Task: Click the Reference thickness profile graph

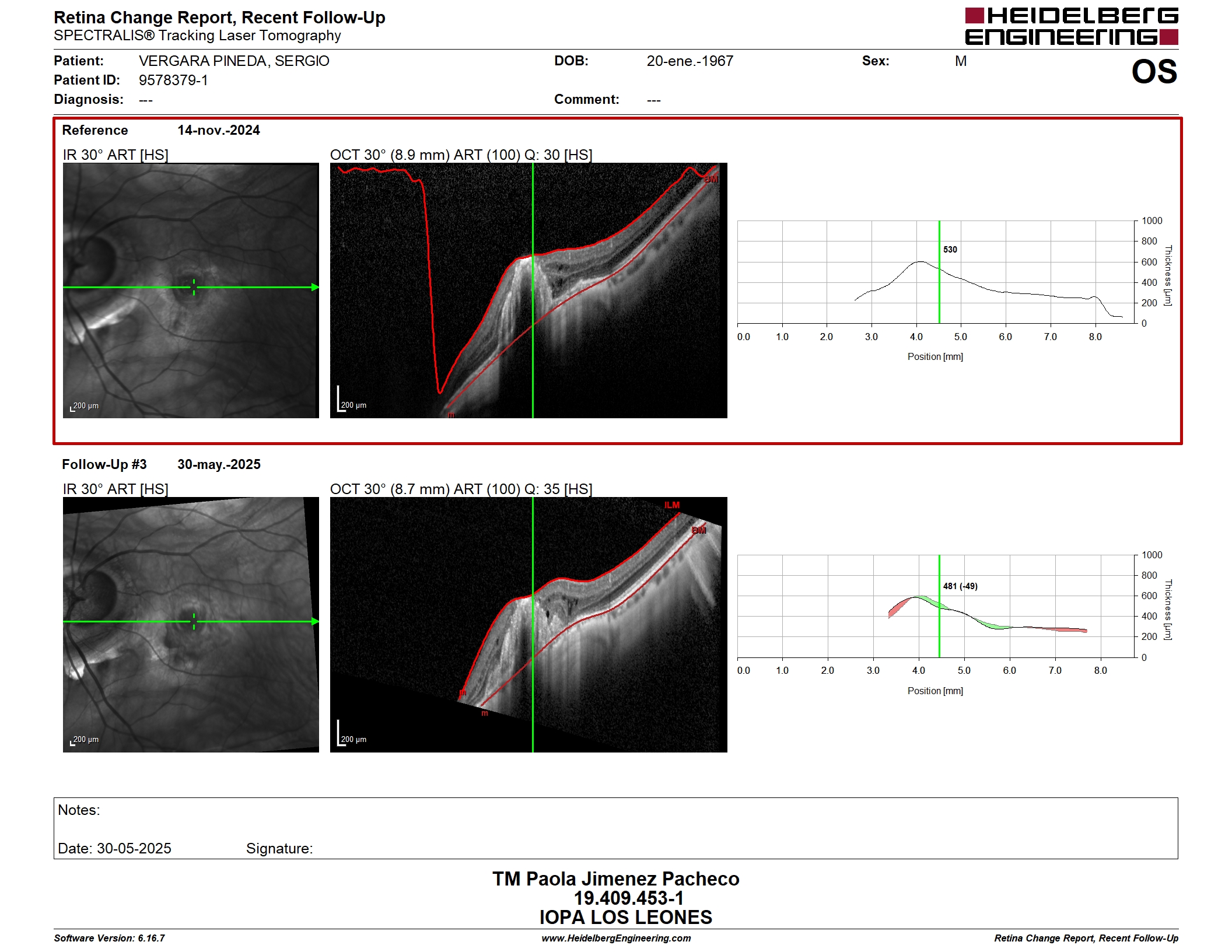Action: (x=936, y=272)
